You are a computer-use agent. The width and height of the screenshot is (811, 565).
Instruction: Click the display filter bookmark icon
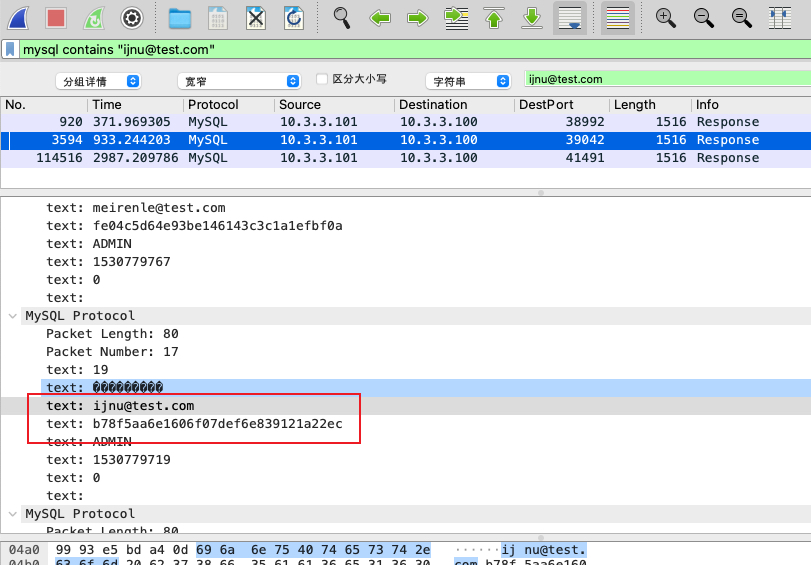tap(10, 49)
